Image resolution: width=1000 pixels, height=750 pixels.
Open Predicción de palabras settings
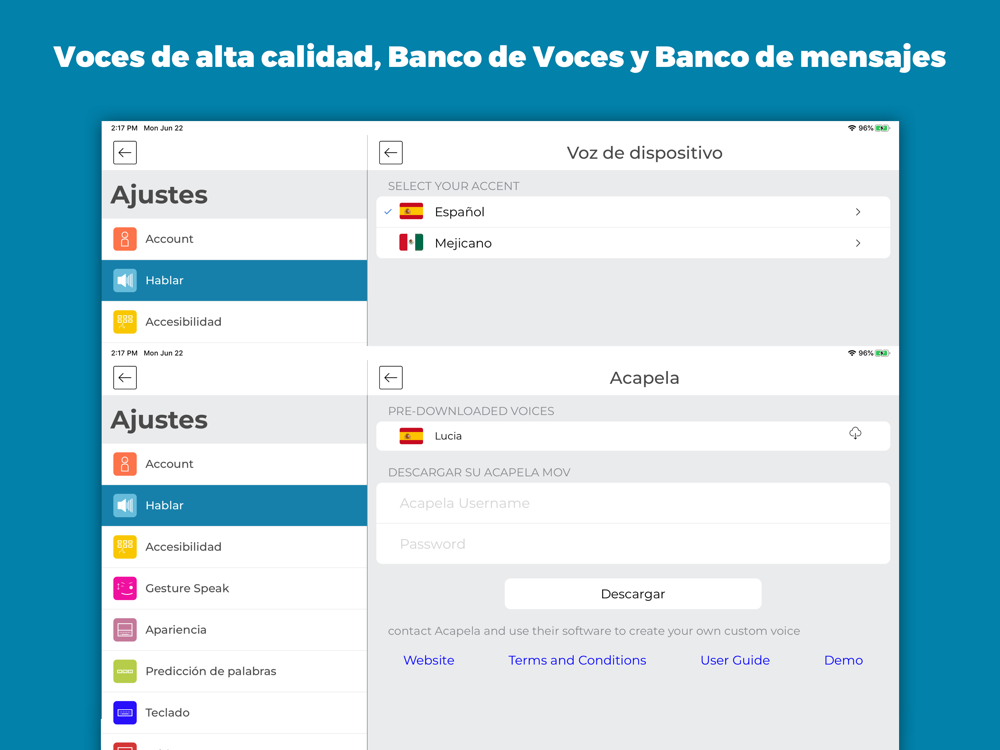coord(234,672)
